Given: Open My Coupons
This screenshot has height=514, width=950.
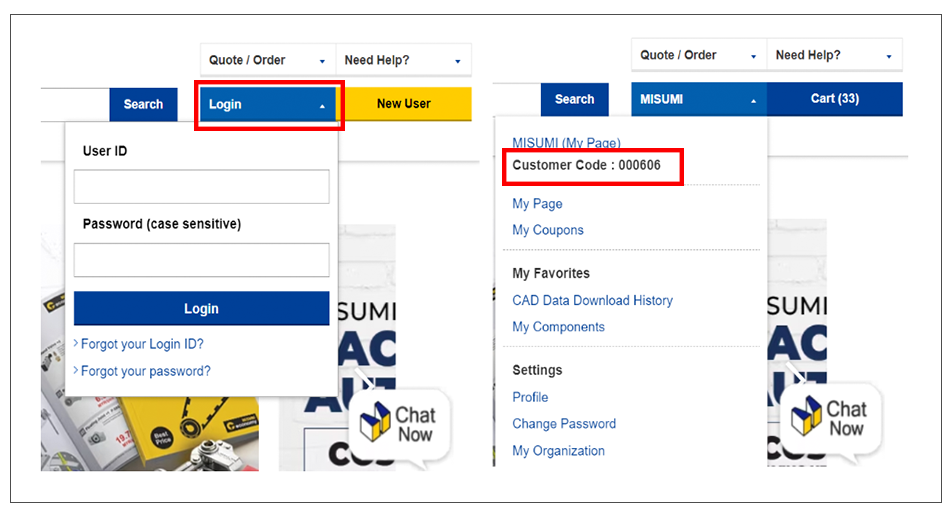Looking at the screenshot, I should (x=548, y=230).
